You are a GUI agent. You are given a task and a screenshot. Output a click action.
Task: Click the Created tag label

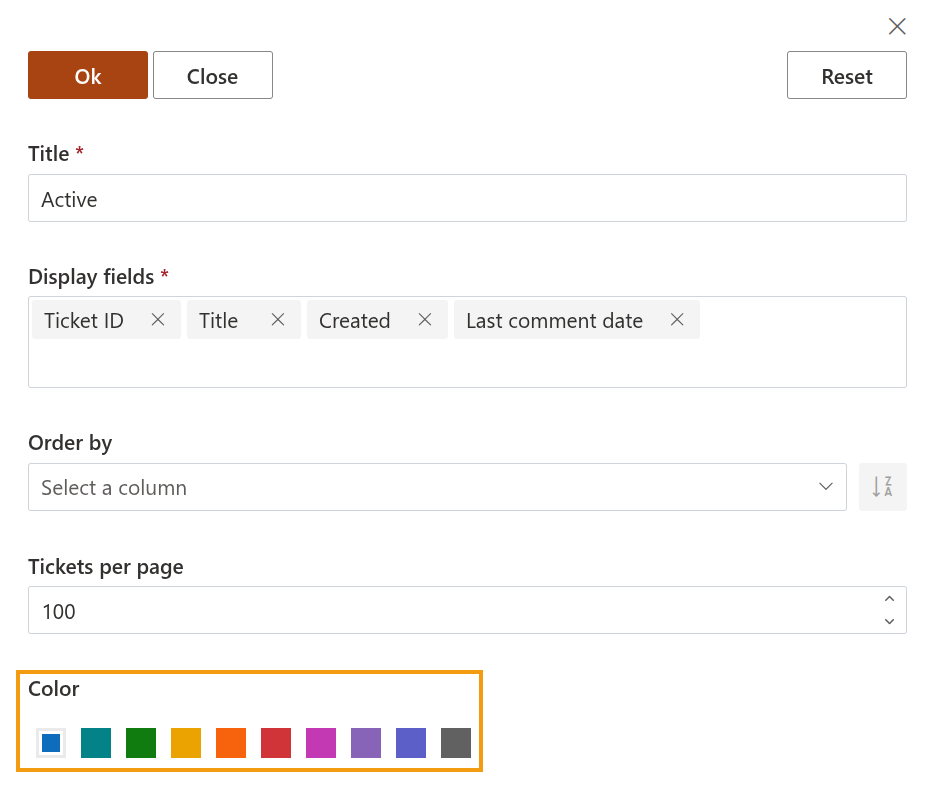pyautogui.click(x=355, y=321)
